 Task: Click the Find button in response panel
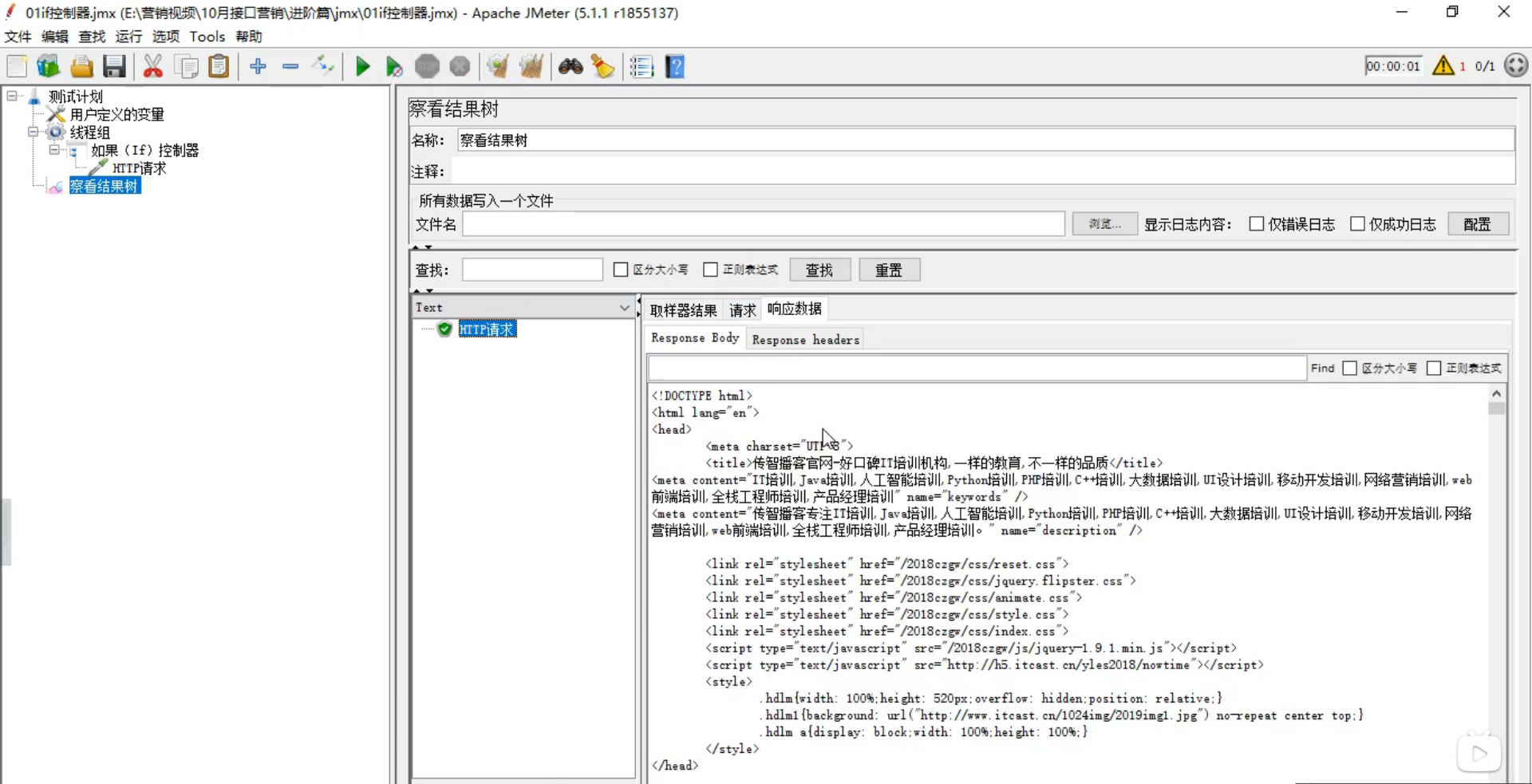coord(1322,368)
